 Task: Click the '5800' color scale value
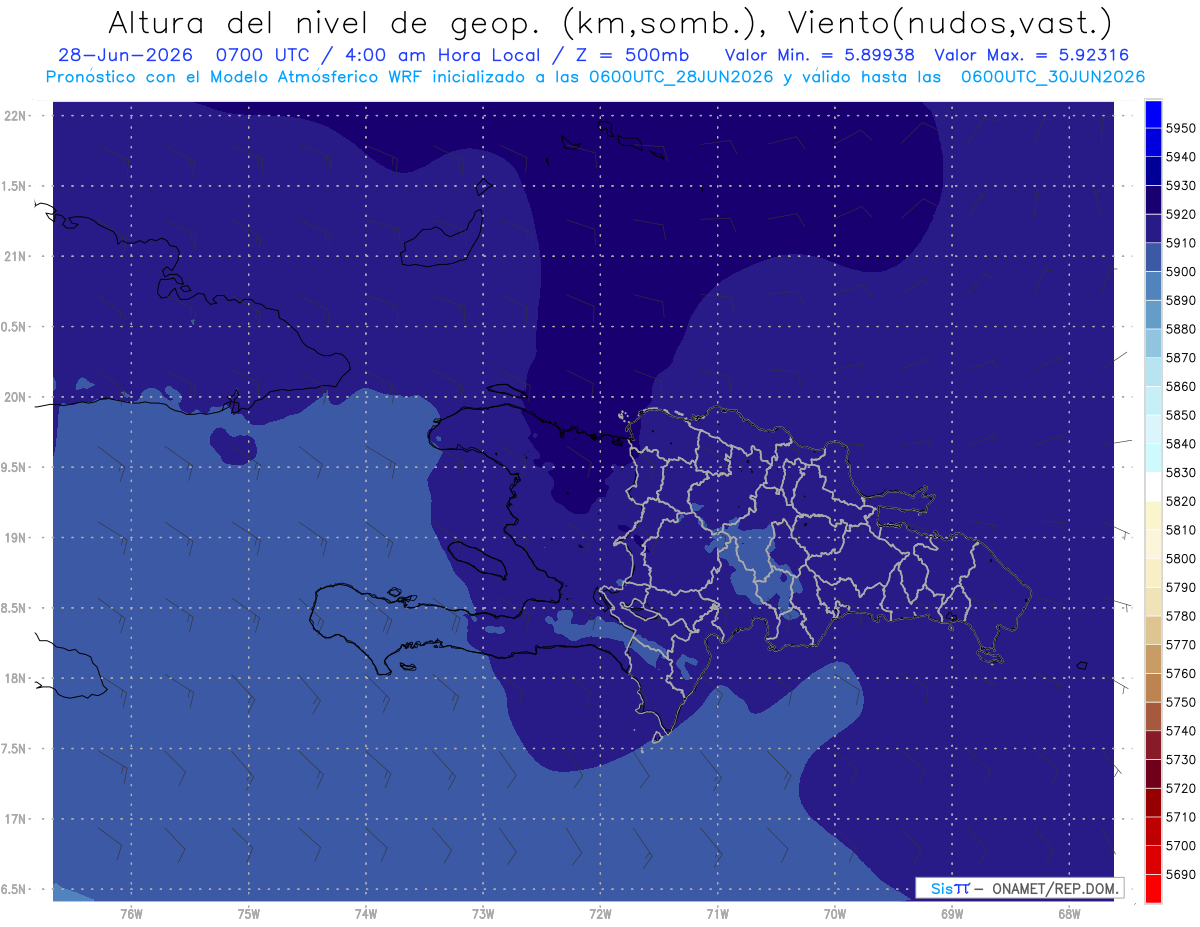1180,559
